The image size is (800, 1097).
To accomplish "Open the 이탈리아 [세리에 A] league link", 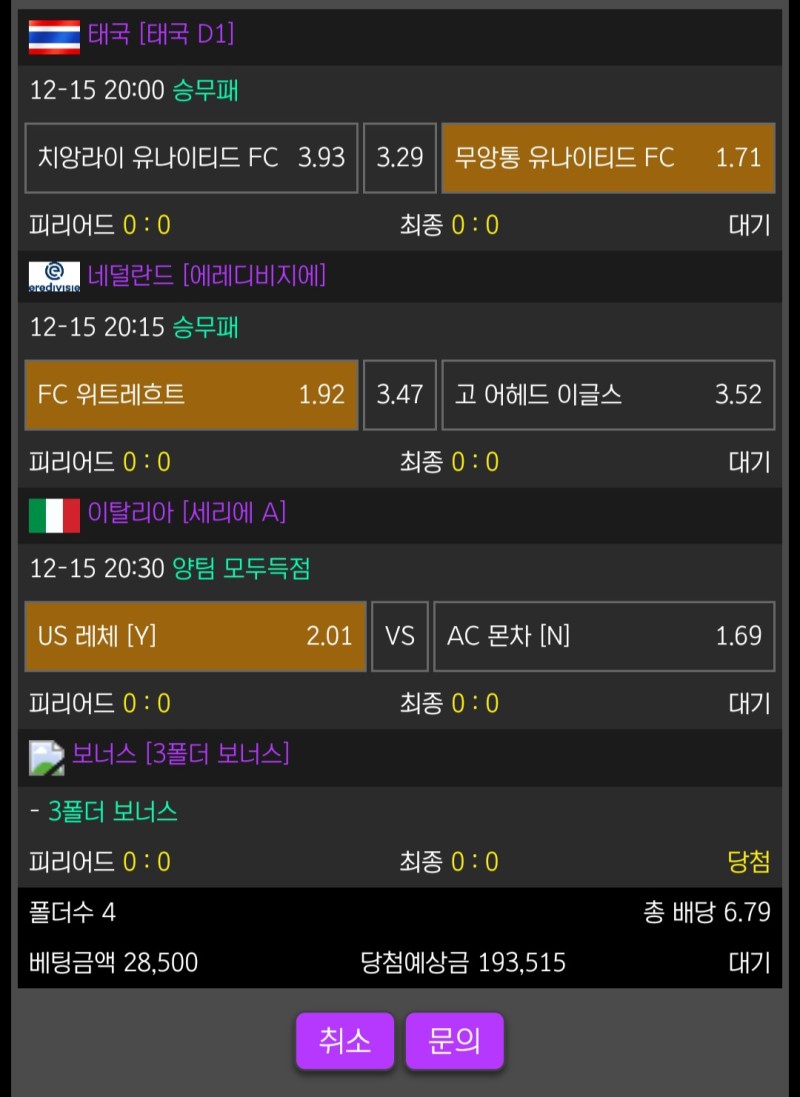I will tap(187, 513).
